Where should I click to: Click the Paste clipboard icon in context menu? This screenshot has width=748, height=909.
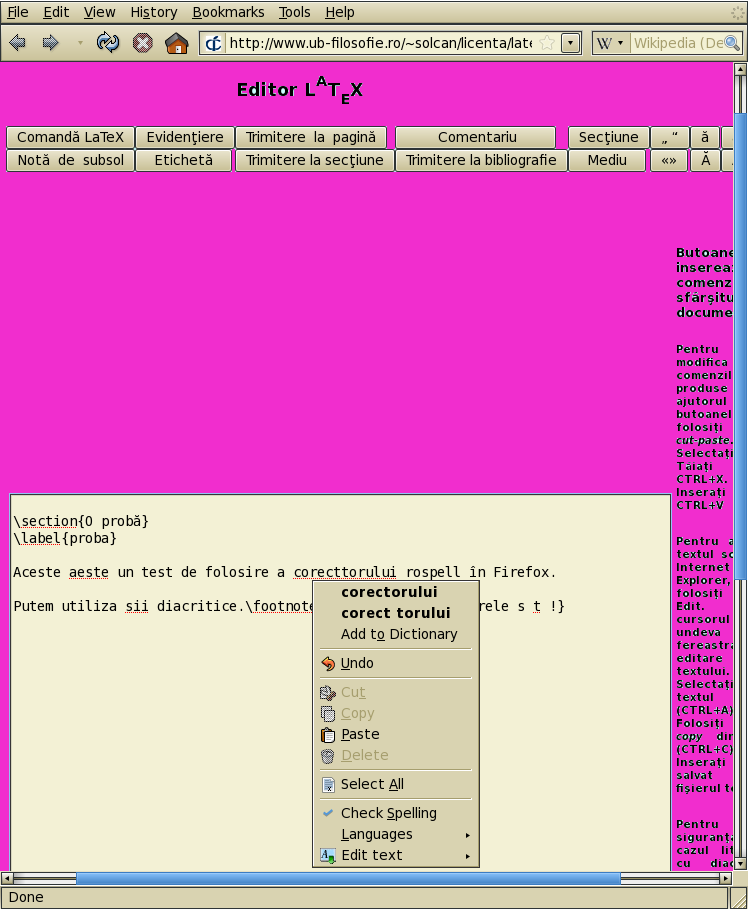tap(328, 735)
